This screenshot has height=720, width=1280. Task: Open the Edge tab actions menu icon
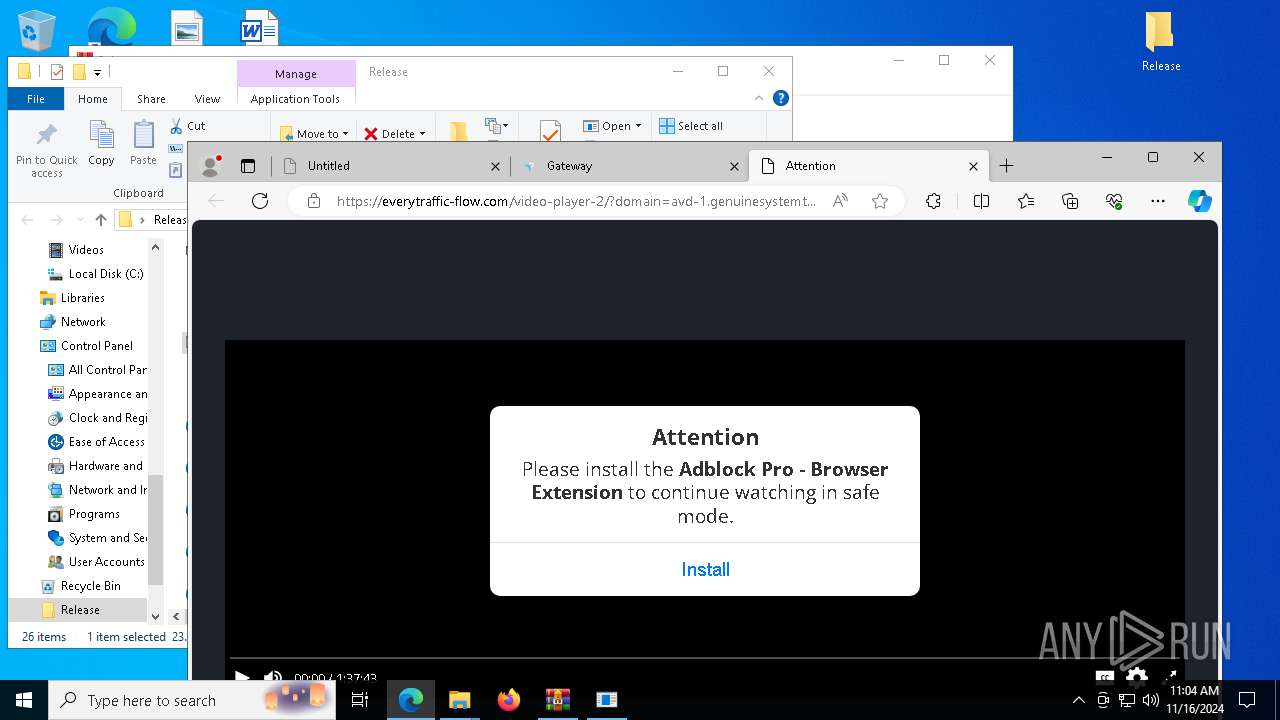click(248, 166)
